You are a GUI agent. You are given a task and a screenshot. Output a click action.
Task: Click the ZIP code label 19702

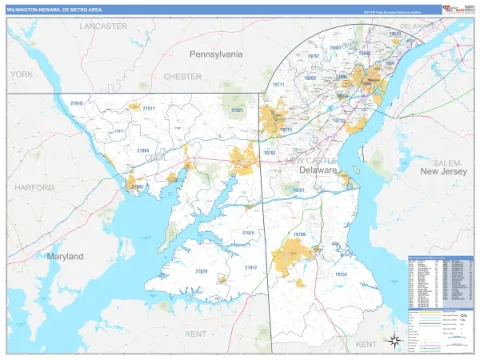point(270,153)
